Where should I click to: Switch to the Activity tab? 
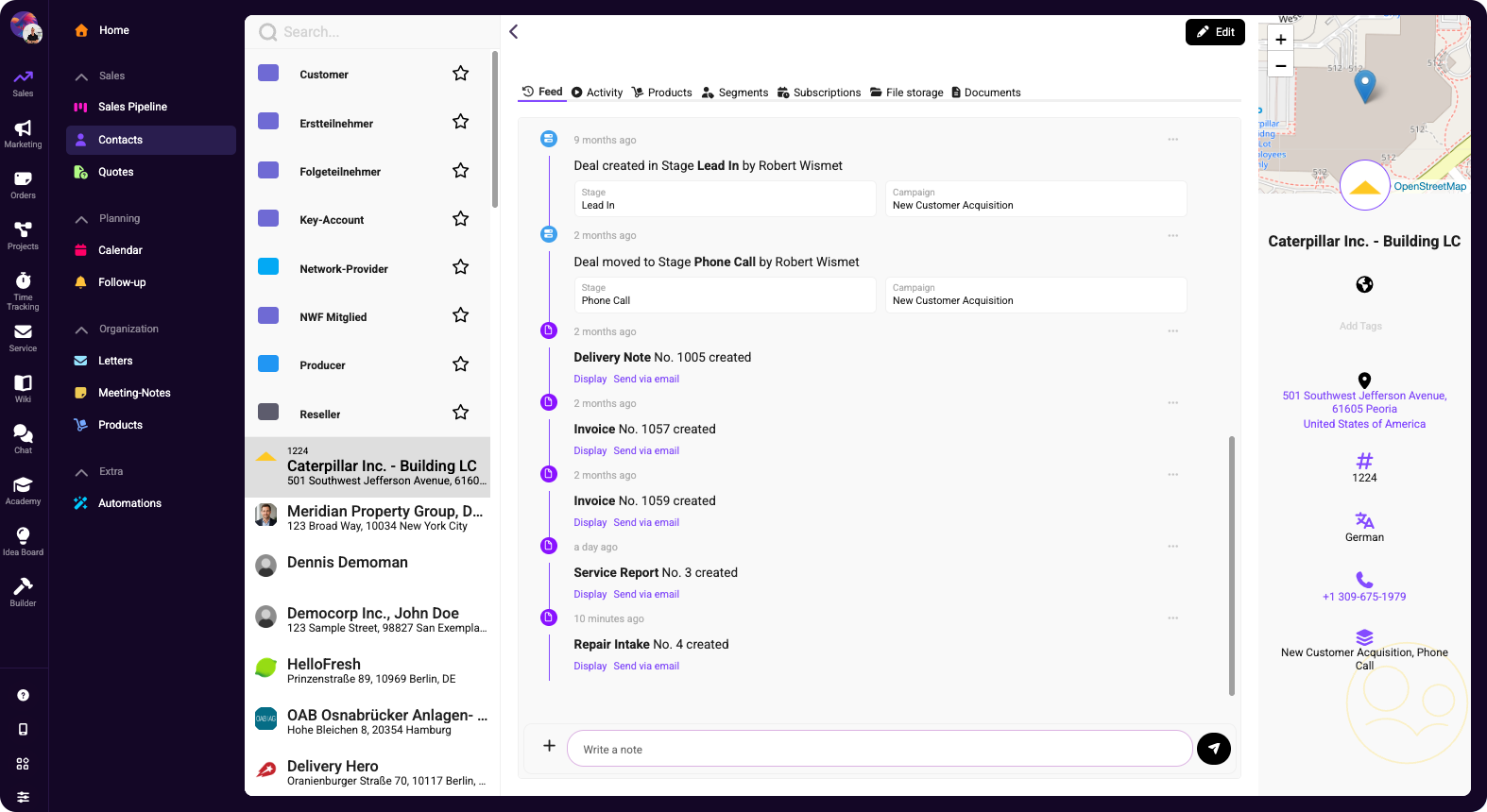coord(597,93)
